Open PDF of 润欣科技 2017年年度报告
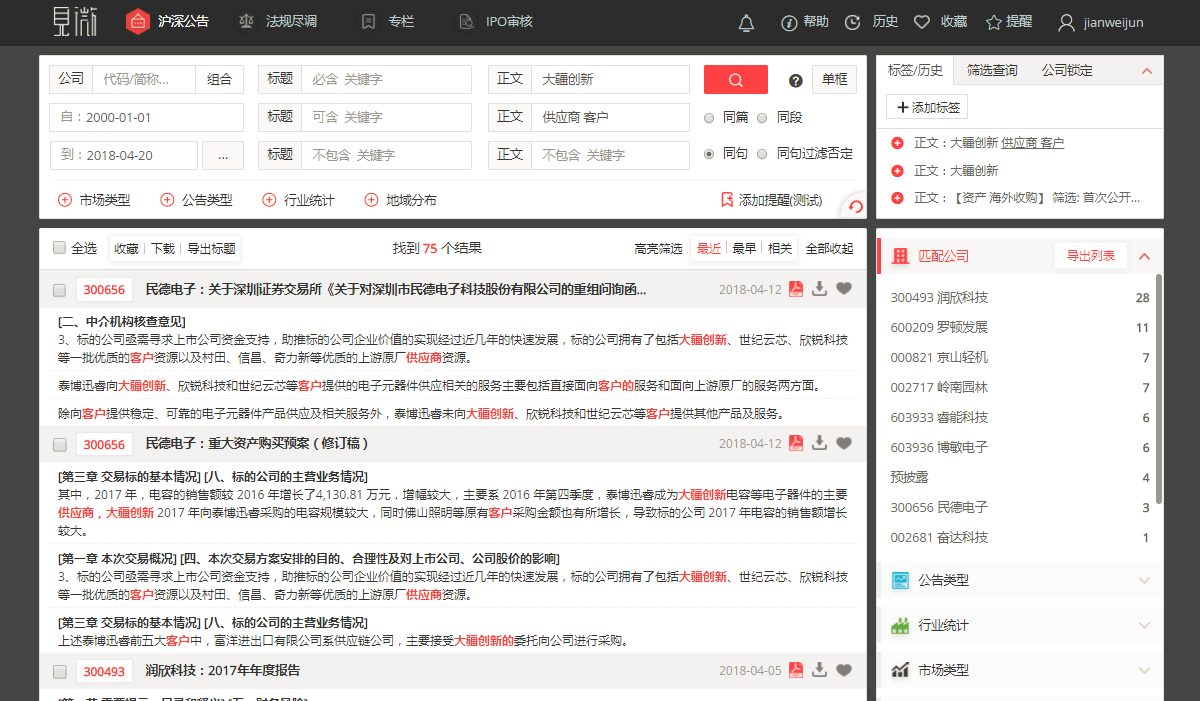Image resolution: width=1200 pixels, height=701 pixels. [796, 670]
